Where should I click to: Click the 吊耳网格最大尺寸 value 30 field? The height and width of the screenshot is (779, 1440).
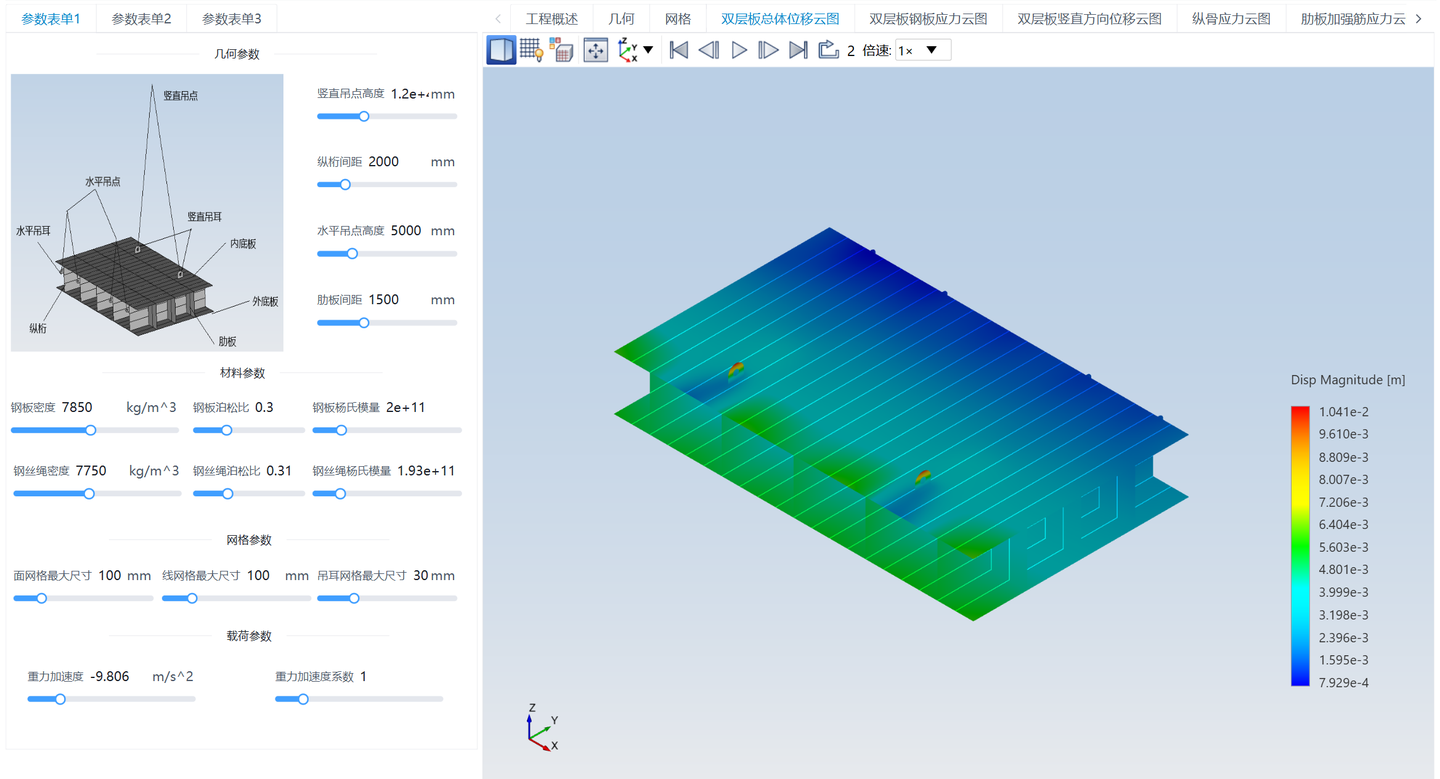tap(420, 576)
